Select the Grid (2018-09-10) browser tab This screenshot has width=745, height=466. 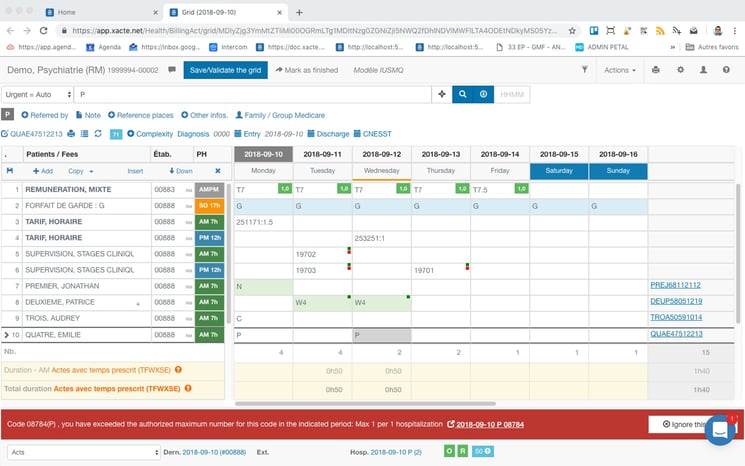(x=225, y=12)
